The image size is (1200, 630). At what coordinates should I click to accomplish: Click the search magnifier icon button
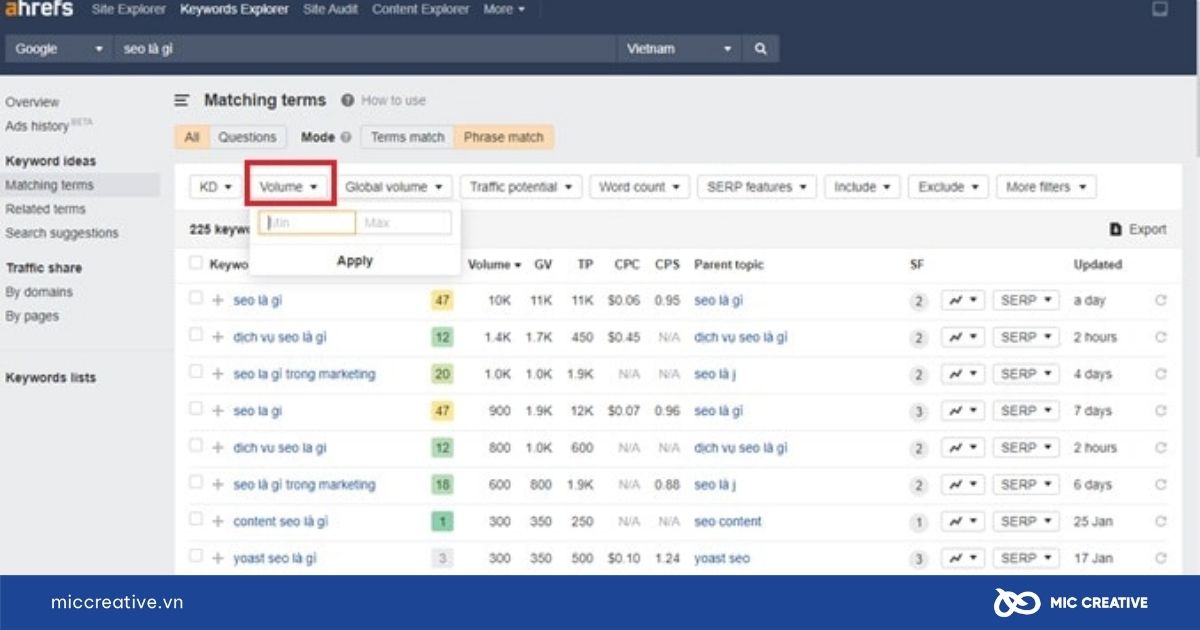761,49
